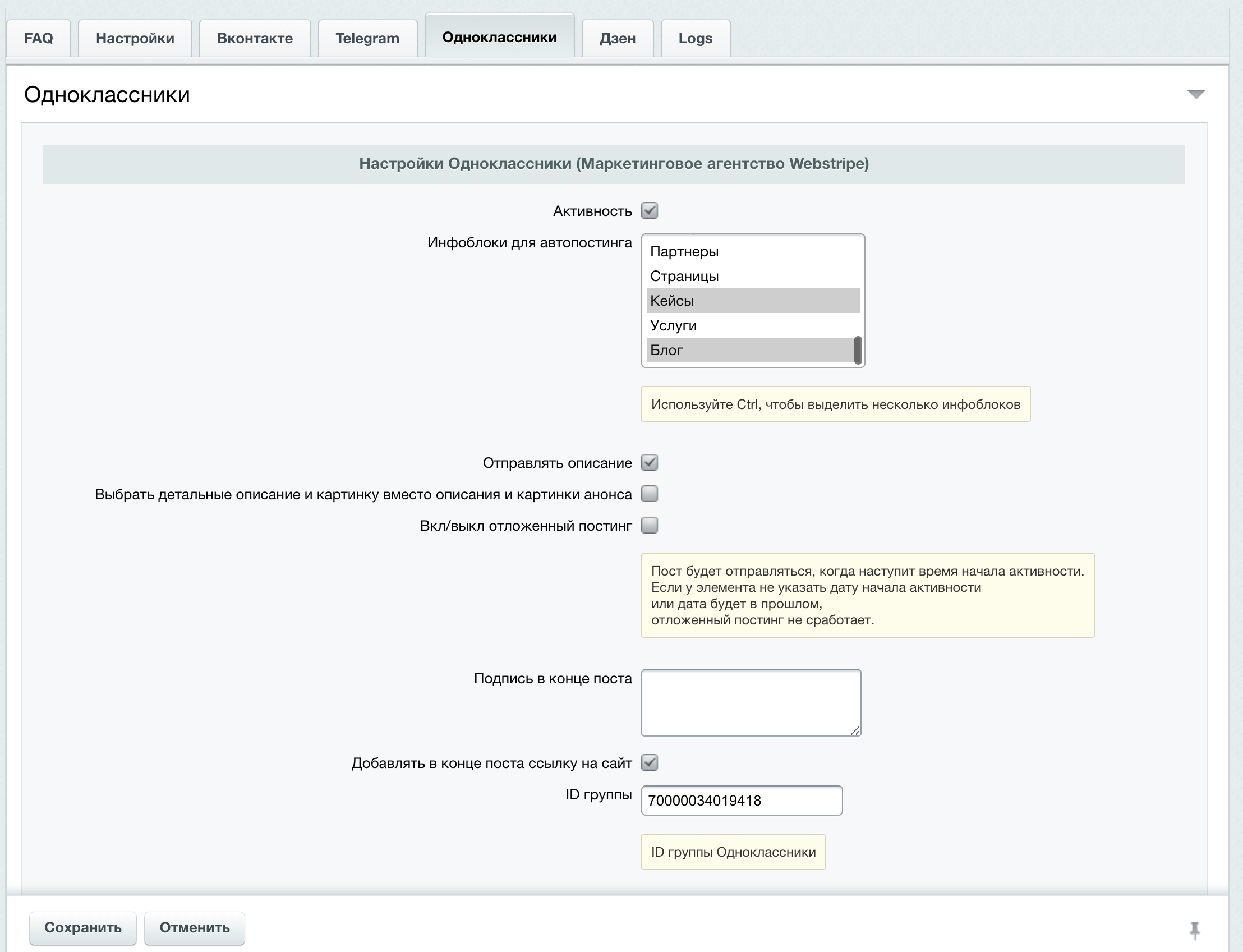Screen dimensions: 1243x952
Task: Select Партнеры in the infoblock list
Action: (x=684, y=251)
